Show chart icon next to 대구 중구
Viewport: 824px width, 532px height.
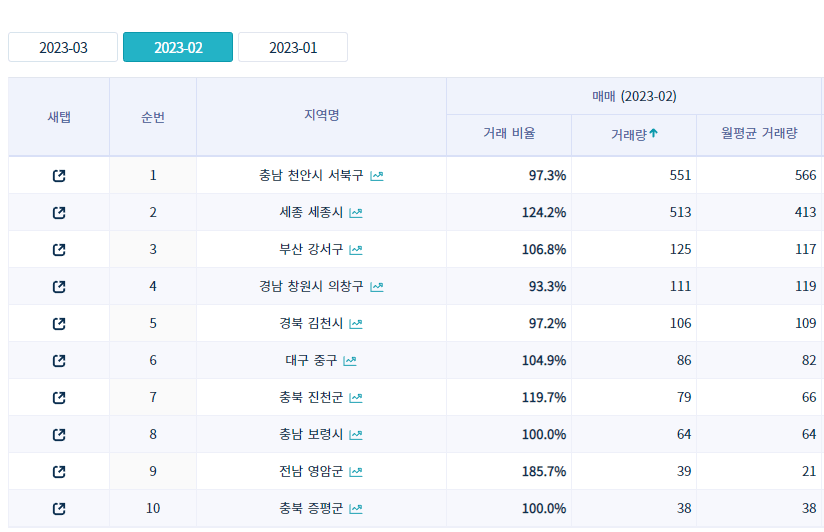pyautogui.click(x=349, y=361)
